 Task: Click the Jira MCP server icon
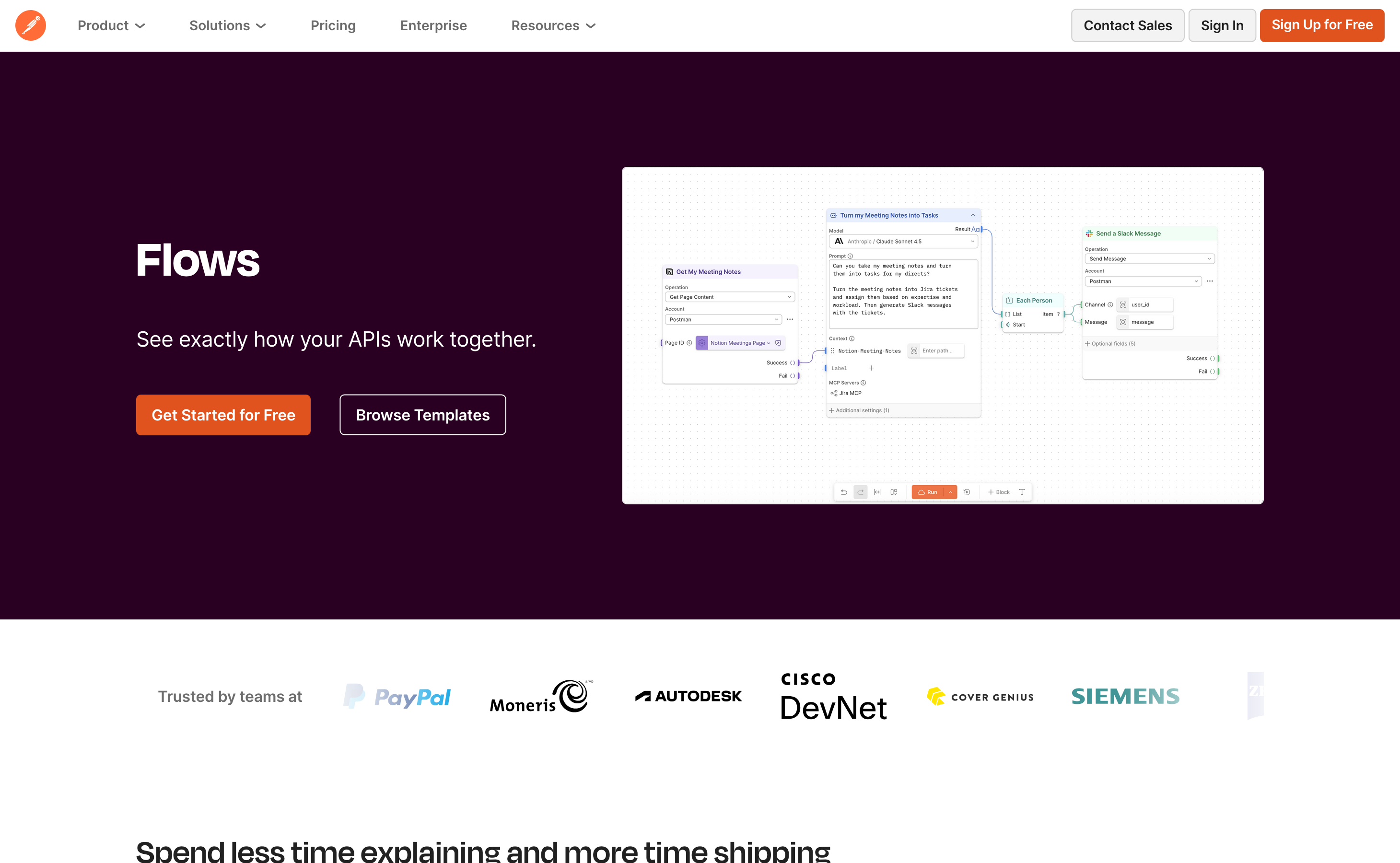pyautogui.click(x=834, y=393)
